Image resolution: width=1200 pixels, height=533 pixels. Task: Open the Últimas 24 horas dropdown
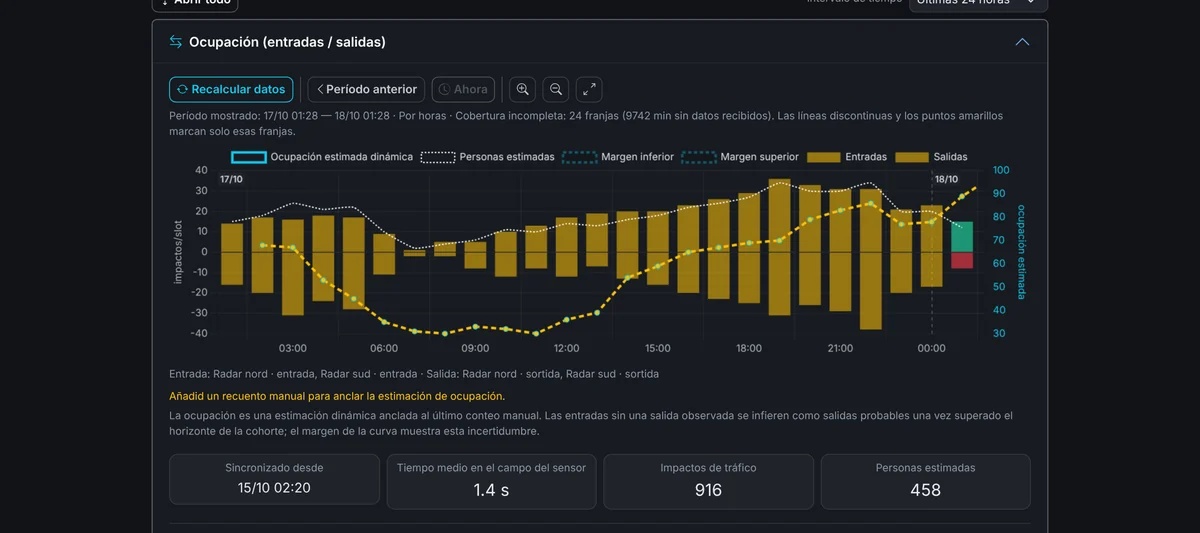(978, 3)
